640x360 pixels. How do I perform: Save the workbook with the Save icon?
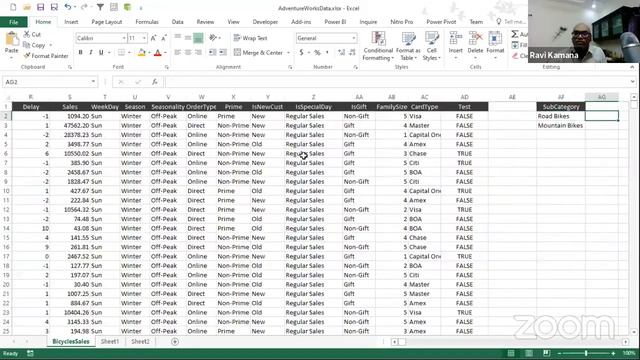(40, 7)
